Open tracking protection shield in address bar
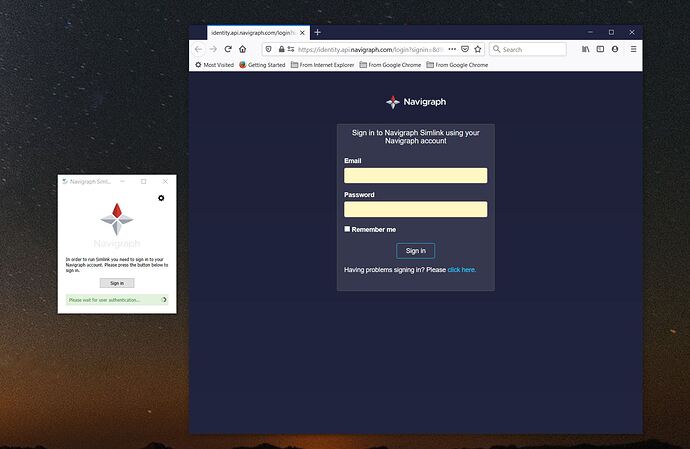Screen dimensions: 690x449 pos(268,49)
